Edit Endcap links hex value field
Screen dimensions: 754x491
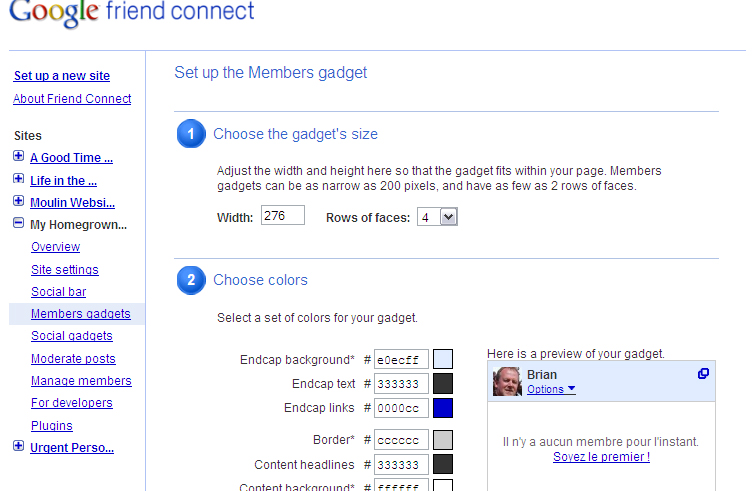(x=401, y=408)
